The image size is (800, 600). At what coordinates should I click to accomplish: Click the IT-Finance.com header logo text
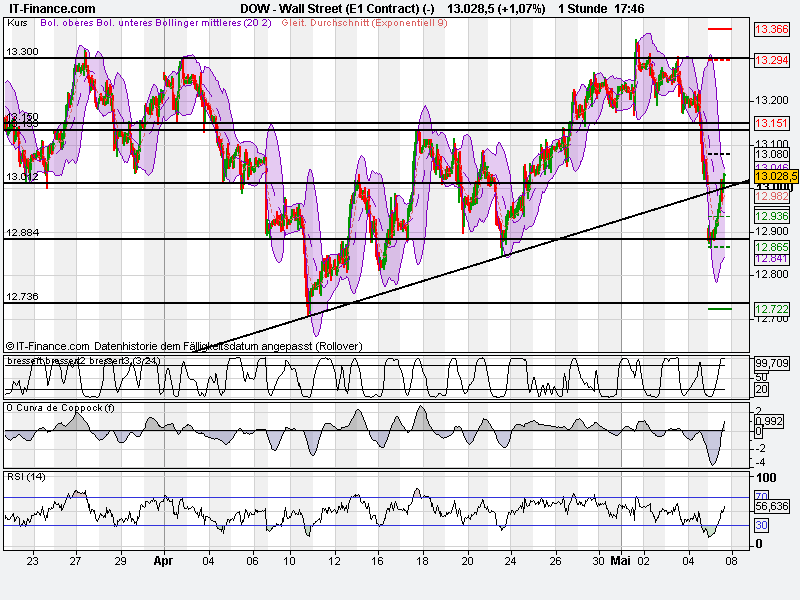coord(52,9)
